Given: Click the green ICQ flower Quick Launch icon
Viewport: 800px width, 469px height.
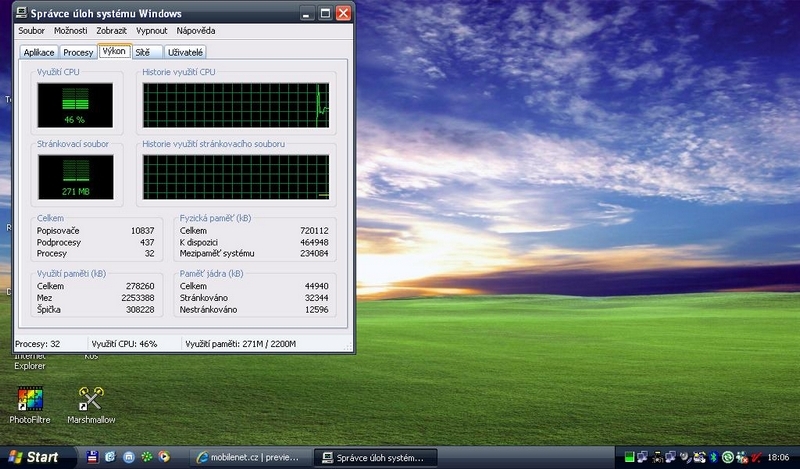Looking at the screenshot, I should coord(146,457).
